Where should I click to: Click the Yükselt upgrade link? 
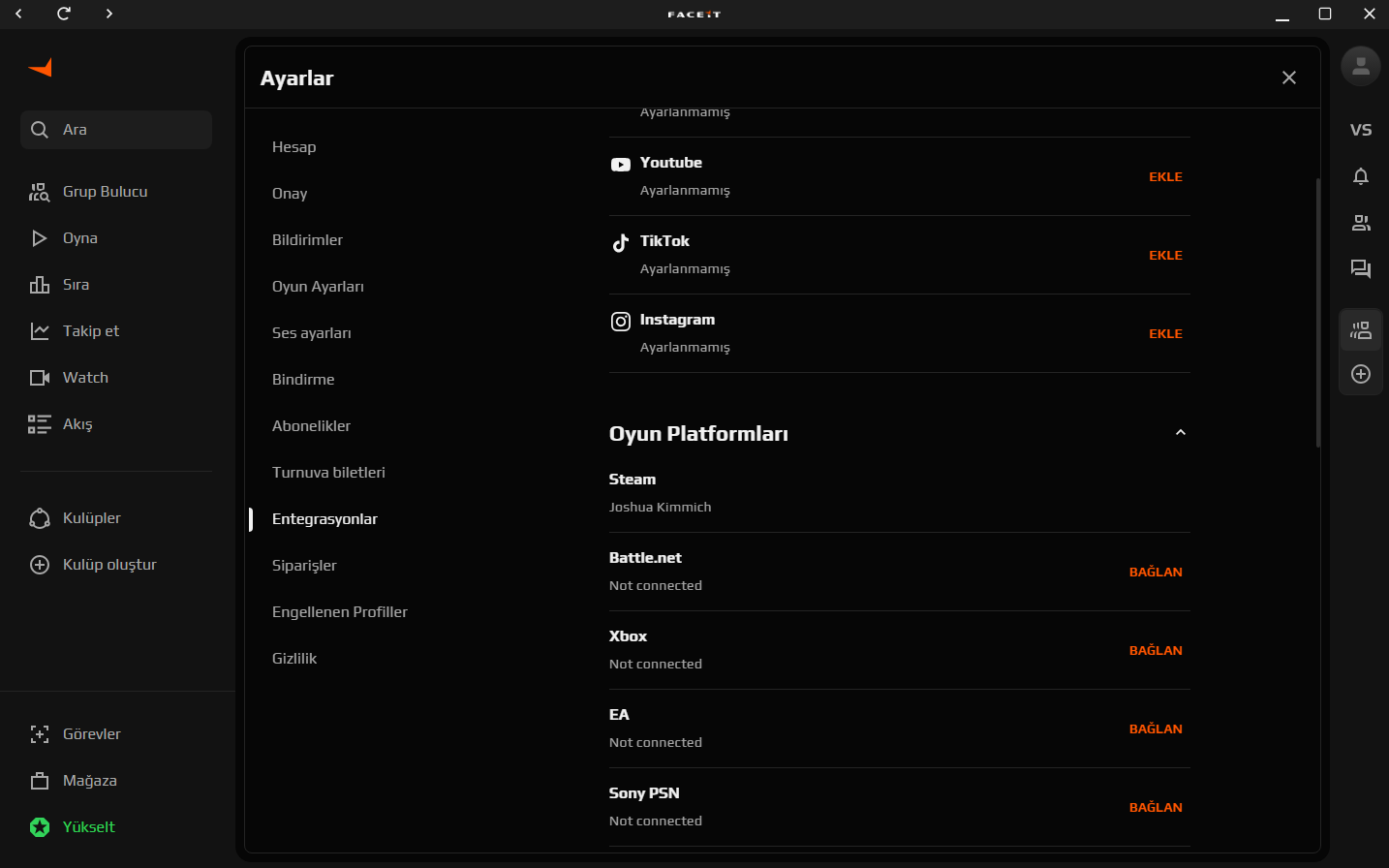pos(88,827)
